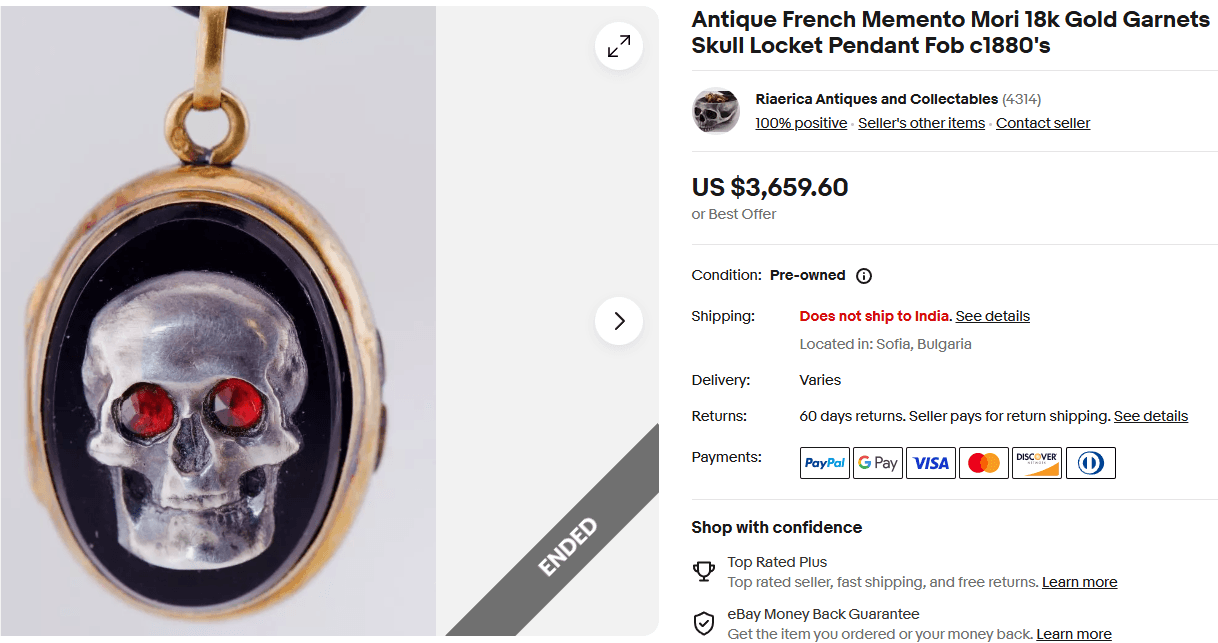
Task: Open the Pre-owned condition info tooltip
Action: (863, 275)
